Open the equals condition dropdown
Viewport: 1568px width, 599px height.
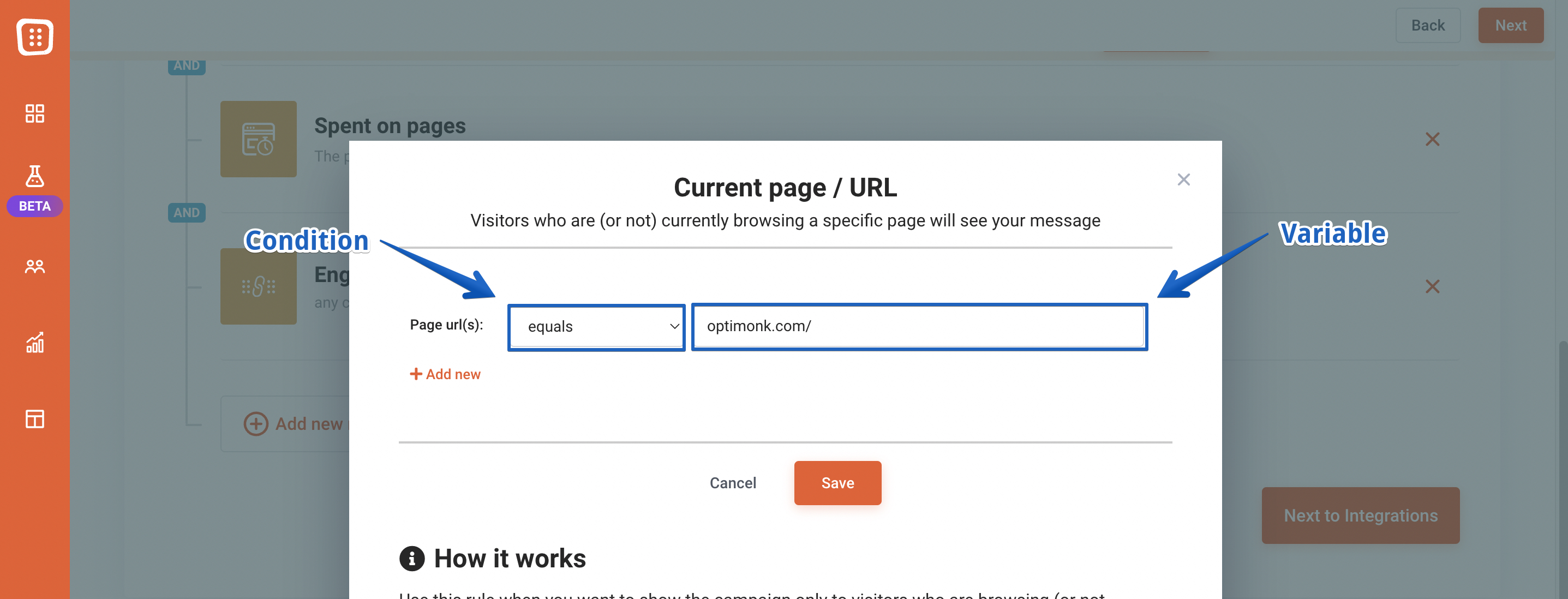[595, 327]
